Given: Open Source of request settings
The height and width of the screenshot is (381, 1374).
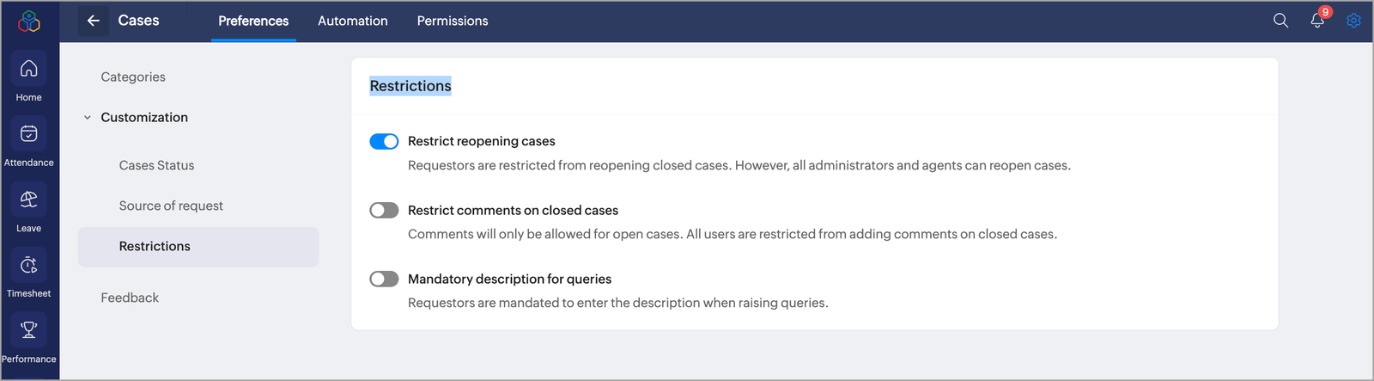Looking at the screenshot, I should (171, 205).
